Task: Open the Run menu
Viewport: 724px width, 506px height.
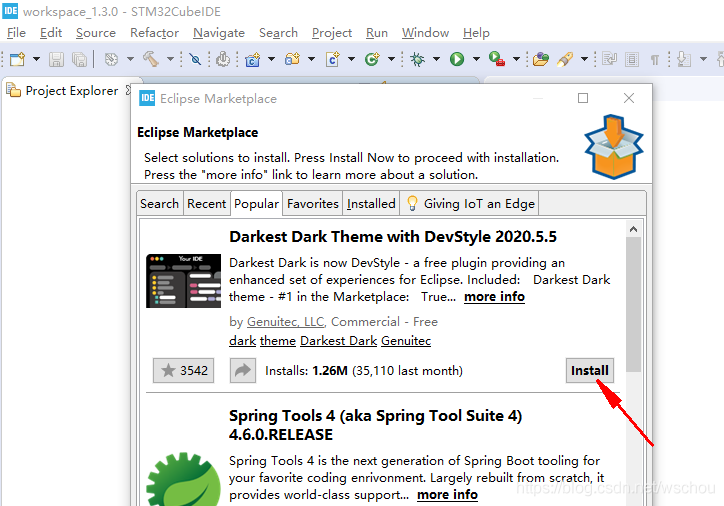Action: (x=377, y=33)
